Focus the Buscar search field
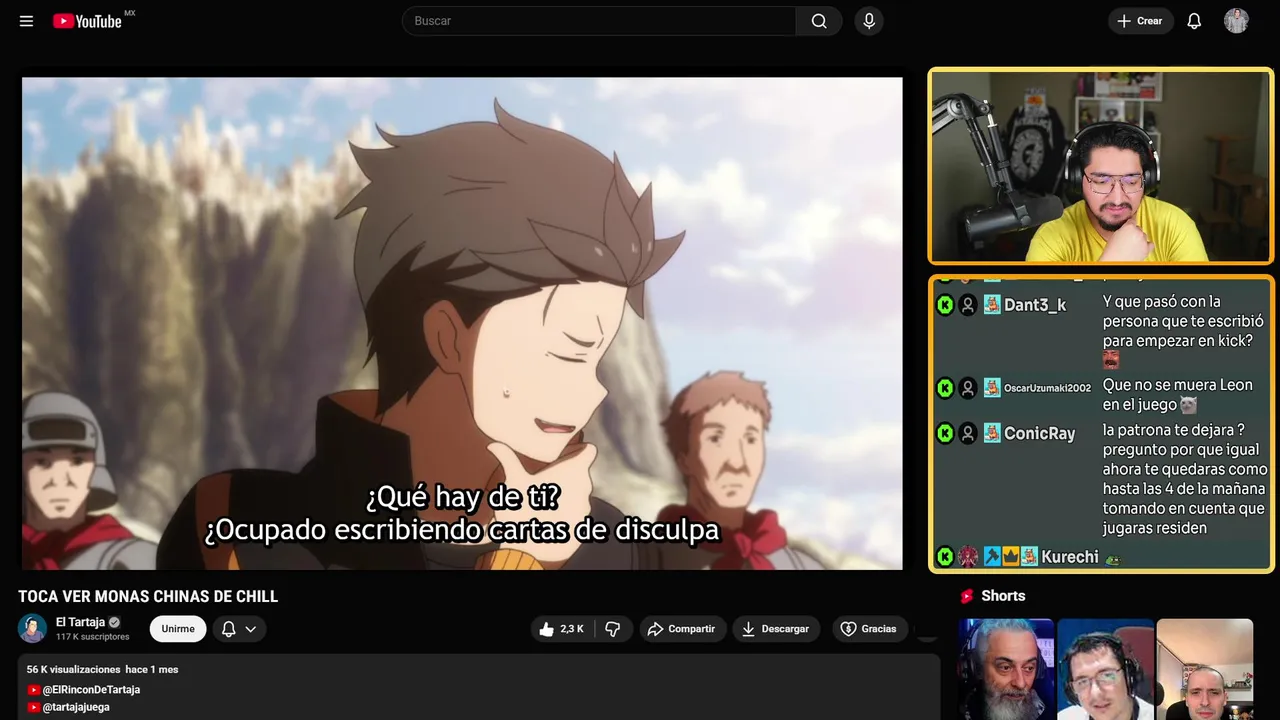This screenshot has width=1280, height=720. [600, 21]
